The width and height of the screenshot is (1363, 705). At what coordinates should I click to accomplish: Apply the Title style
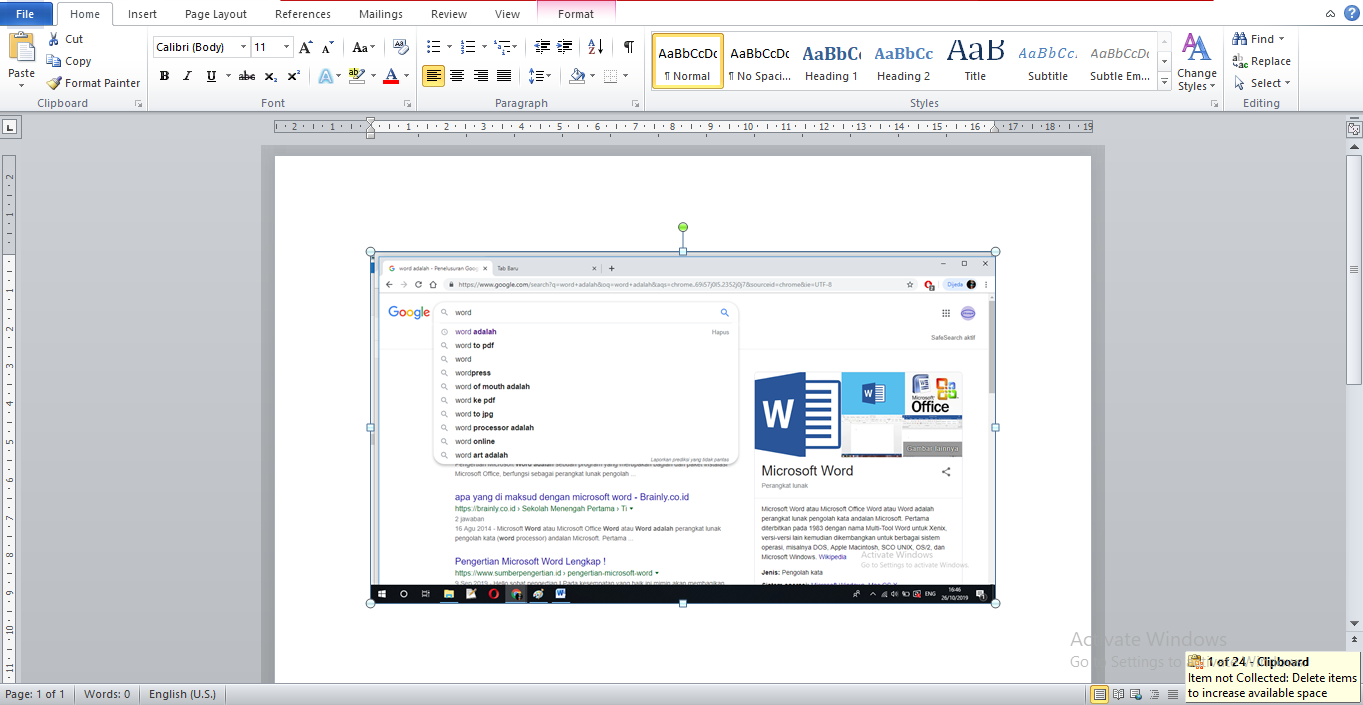[975, 61]
